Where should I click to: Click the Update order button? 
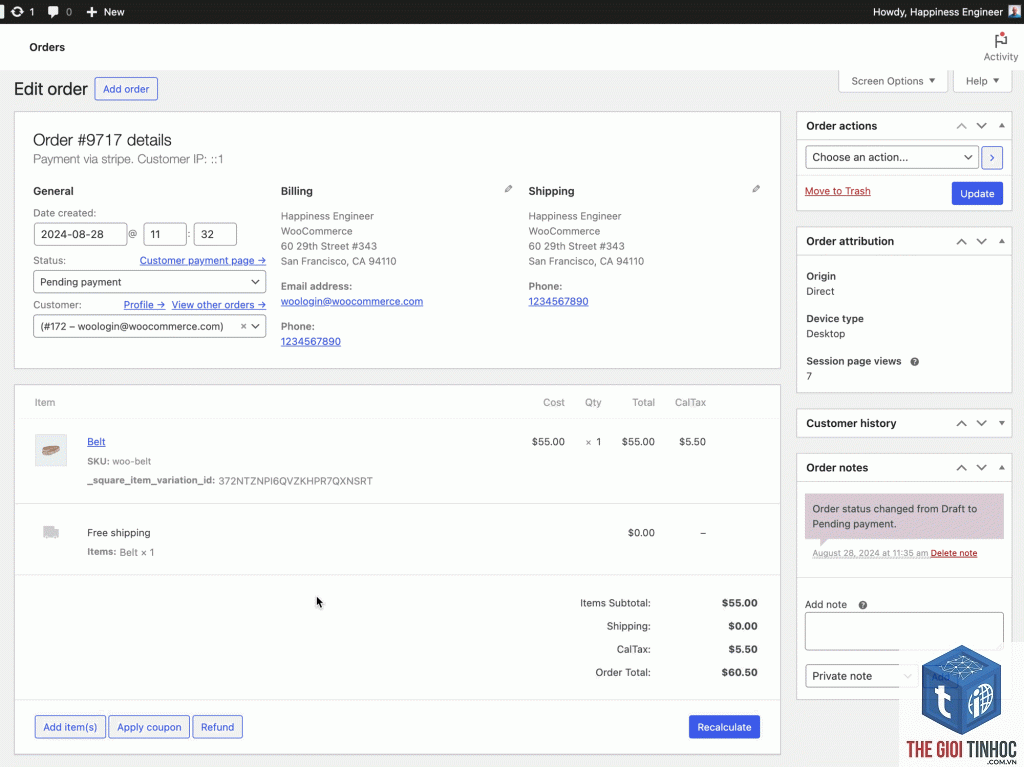[977, 193]
